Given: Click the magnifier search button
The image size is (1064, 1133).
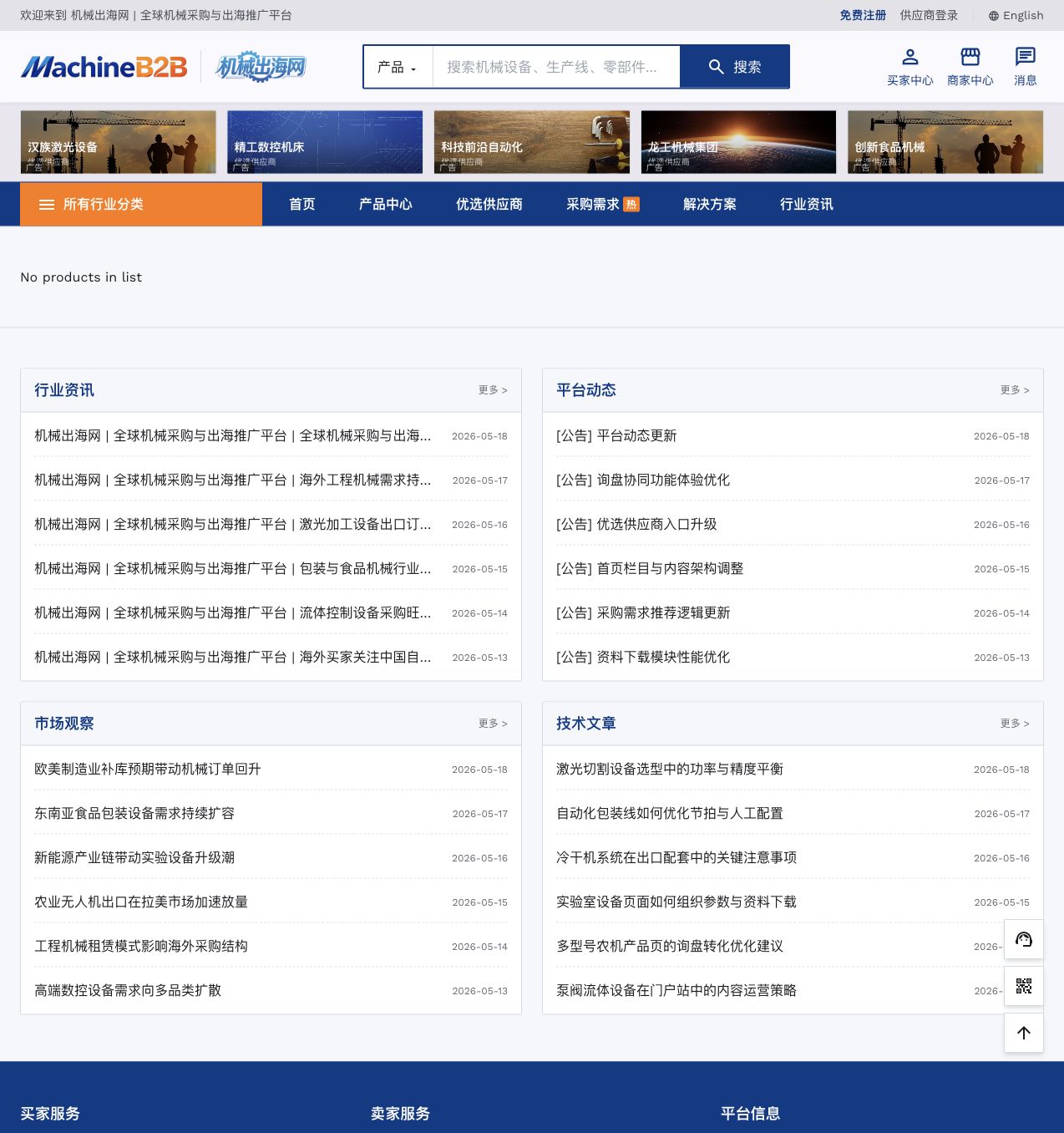Looking at the screenshot, I should [735, 67].
